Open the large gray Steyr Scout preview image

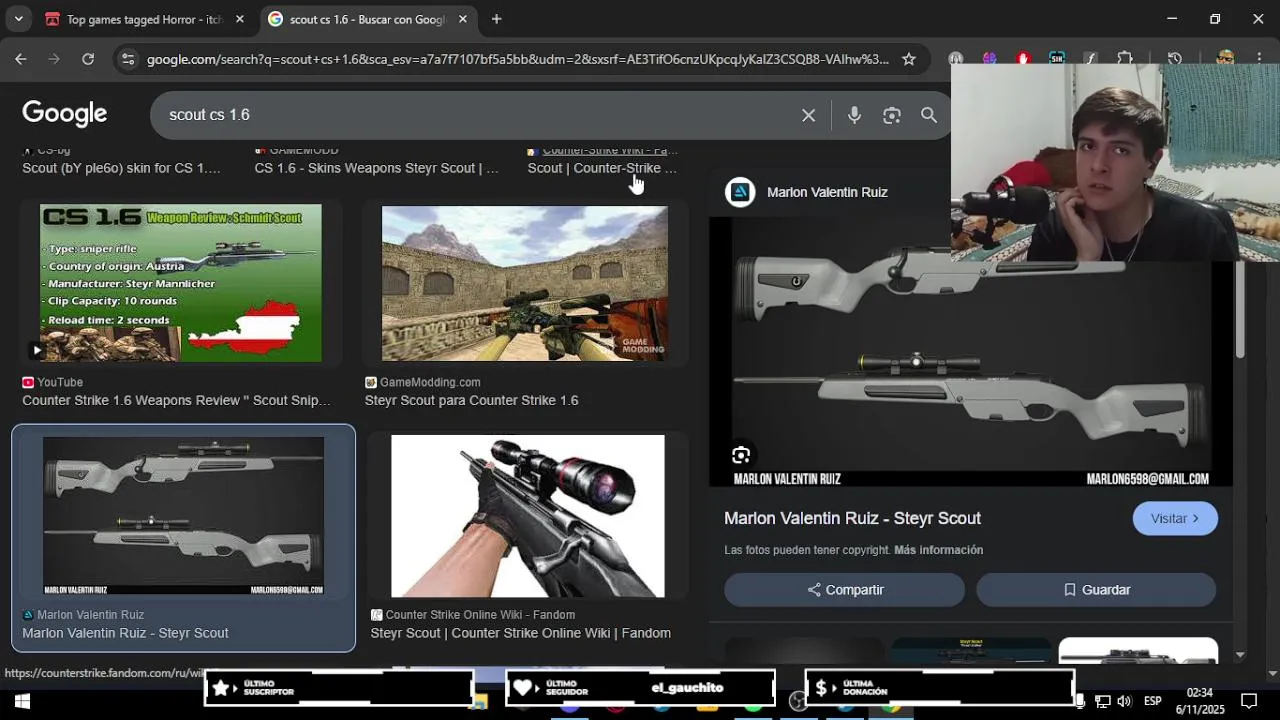[x=970, y=351]
